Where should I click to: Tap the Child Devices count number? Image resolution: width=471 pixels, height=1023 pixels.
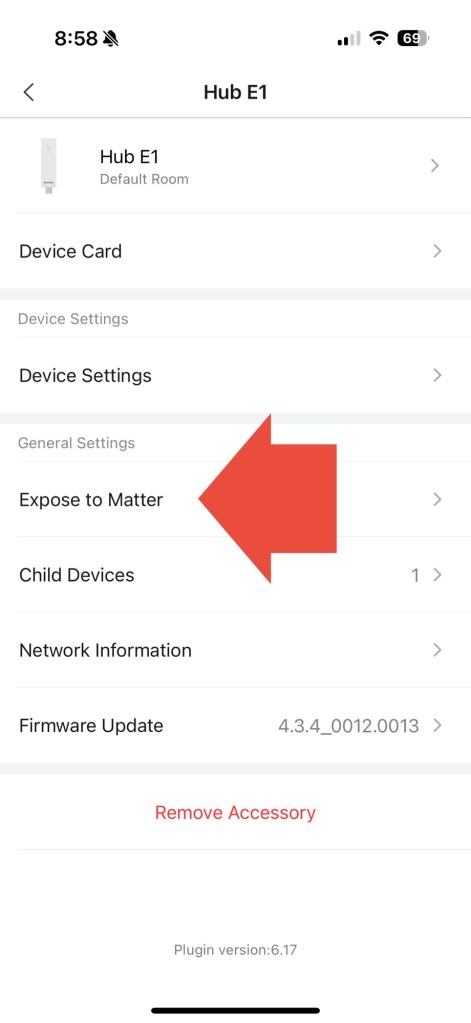414,575
